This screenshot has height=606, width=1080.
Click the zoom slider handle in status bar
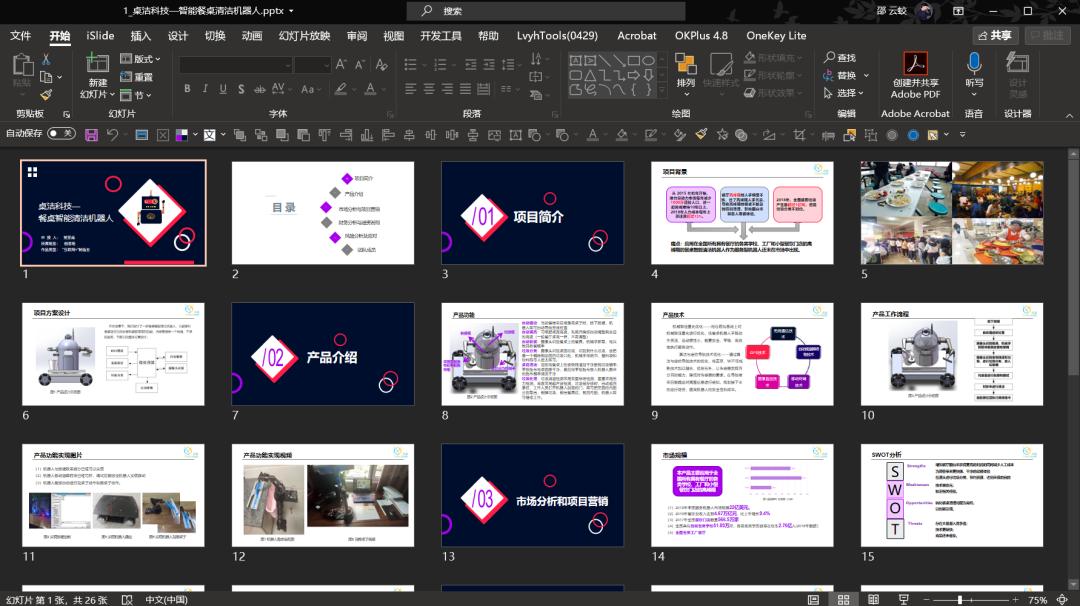point(960,600)
